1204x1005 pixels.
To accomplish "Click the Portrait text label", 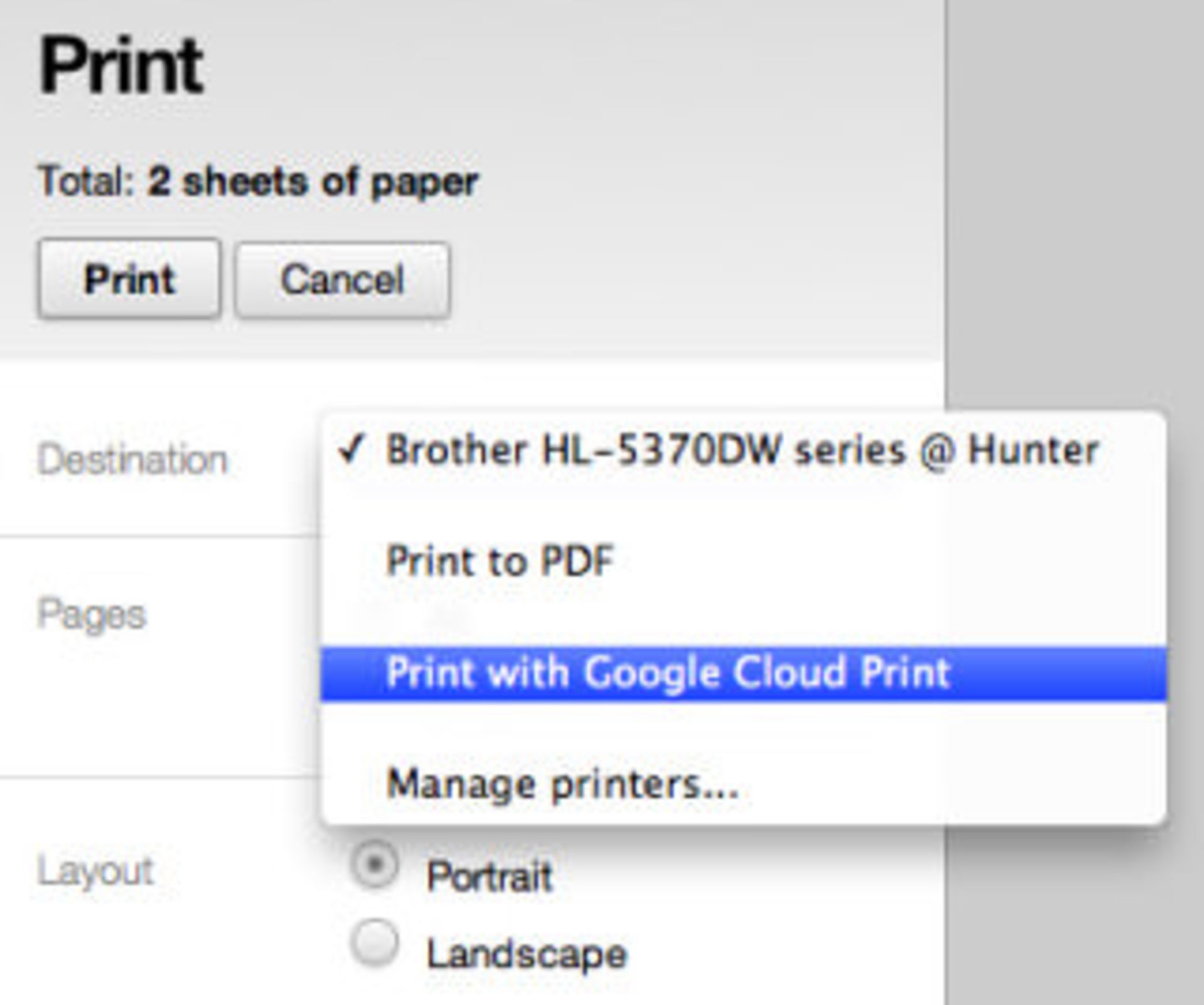I will pyautogui.click(x=489, y=876).
